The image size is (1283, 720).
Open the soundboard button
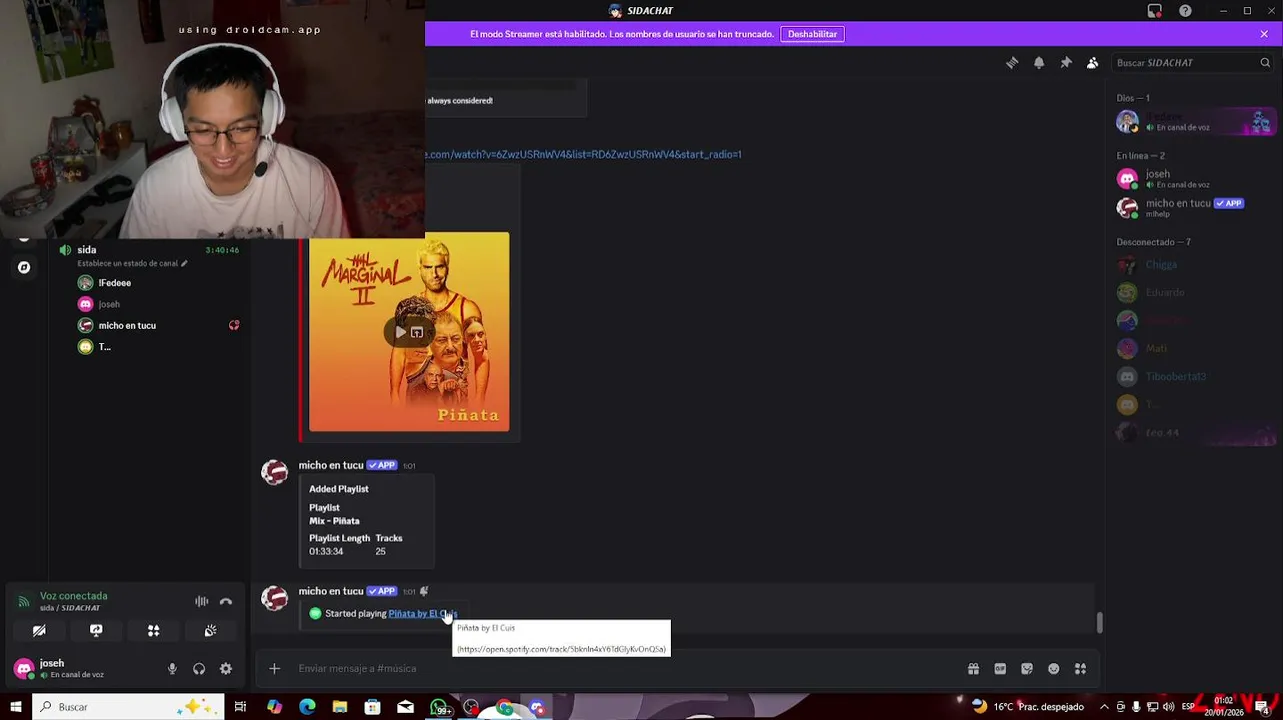pos(210,631)
